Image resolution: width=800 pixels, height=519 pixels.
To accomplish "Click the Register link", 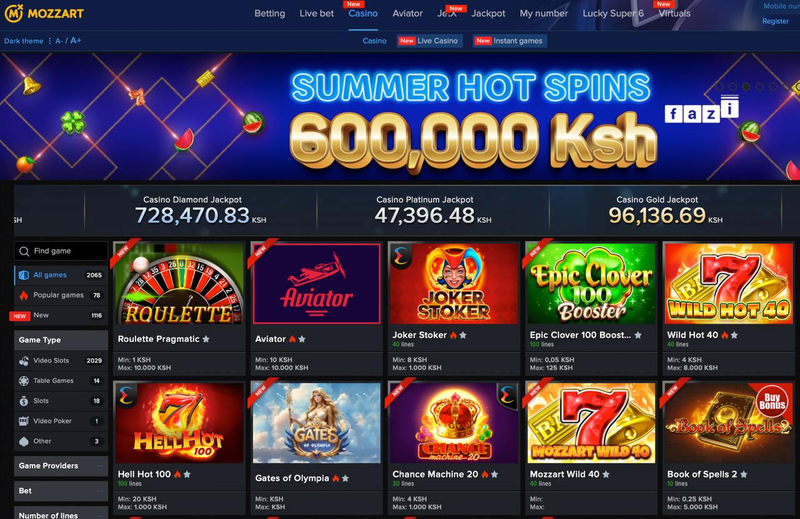I will pos(775,21).
